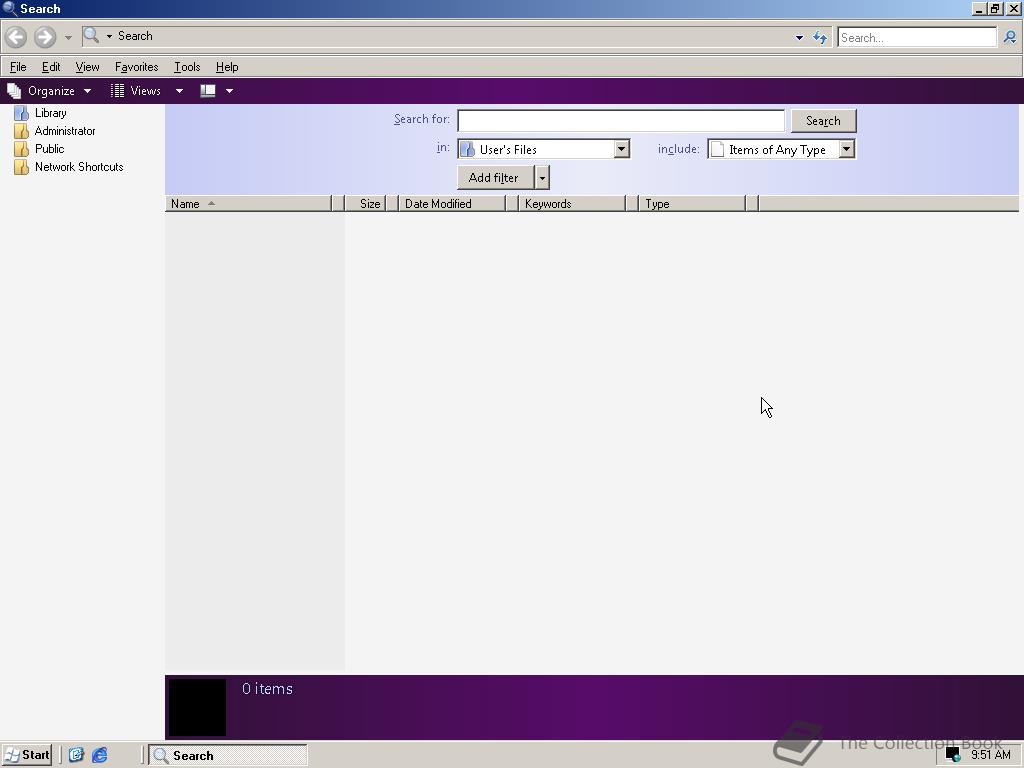This screenshot has height=768, width=1024.
Task: Open the Tools menu
Action: 187,67
